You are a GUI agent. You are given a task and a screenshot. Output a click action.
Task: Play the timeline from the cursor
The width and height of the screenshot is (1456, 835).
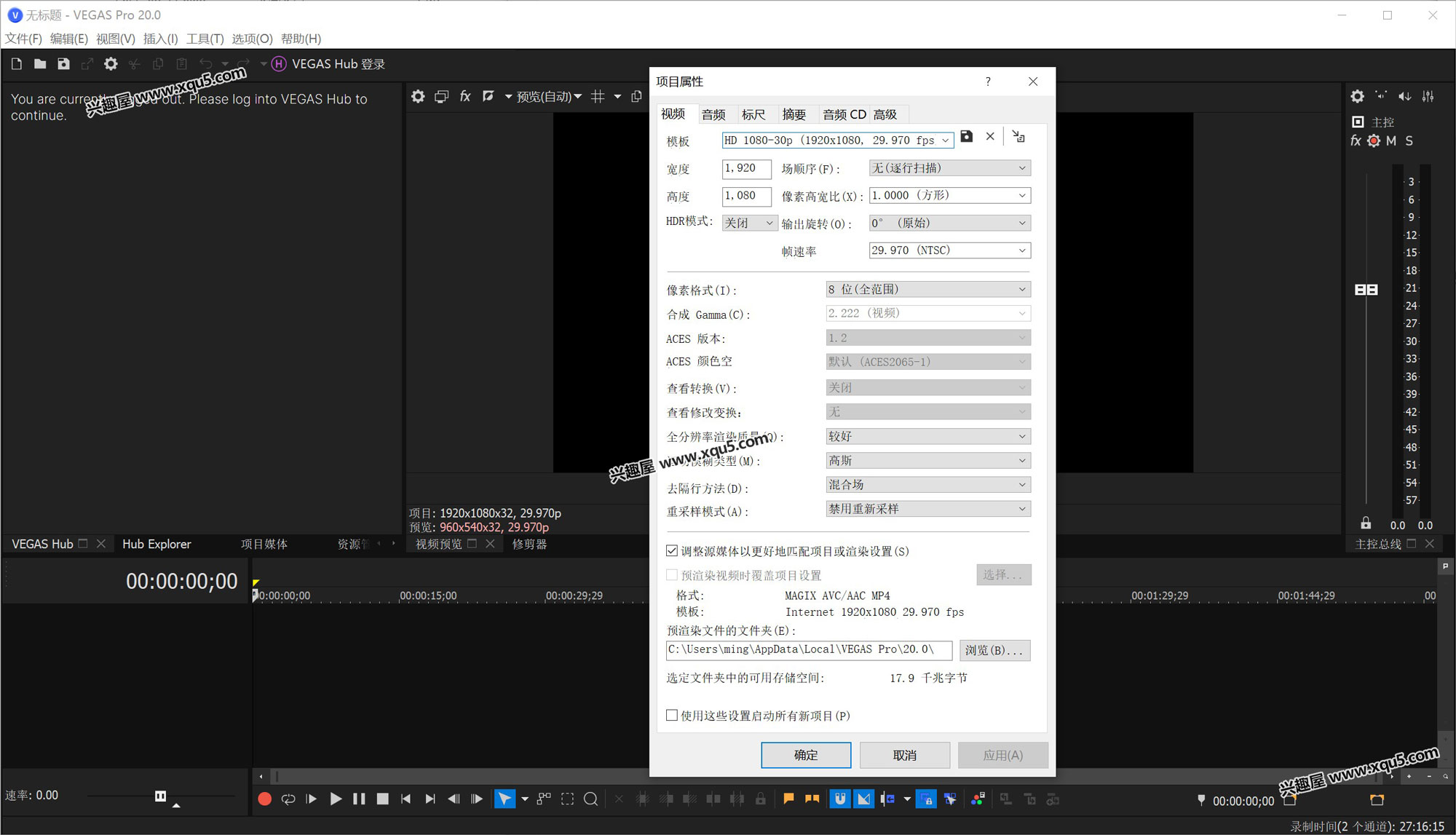point(336,799)
